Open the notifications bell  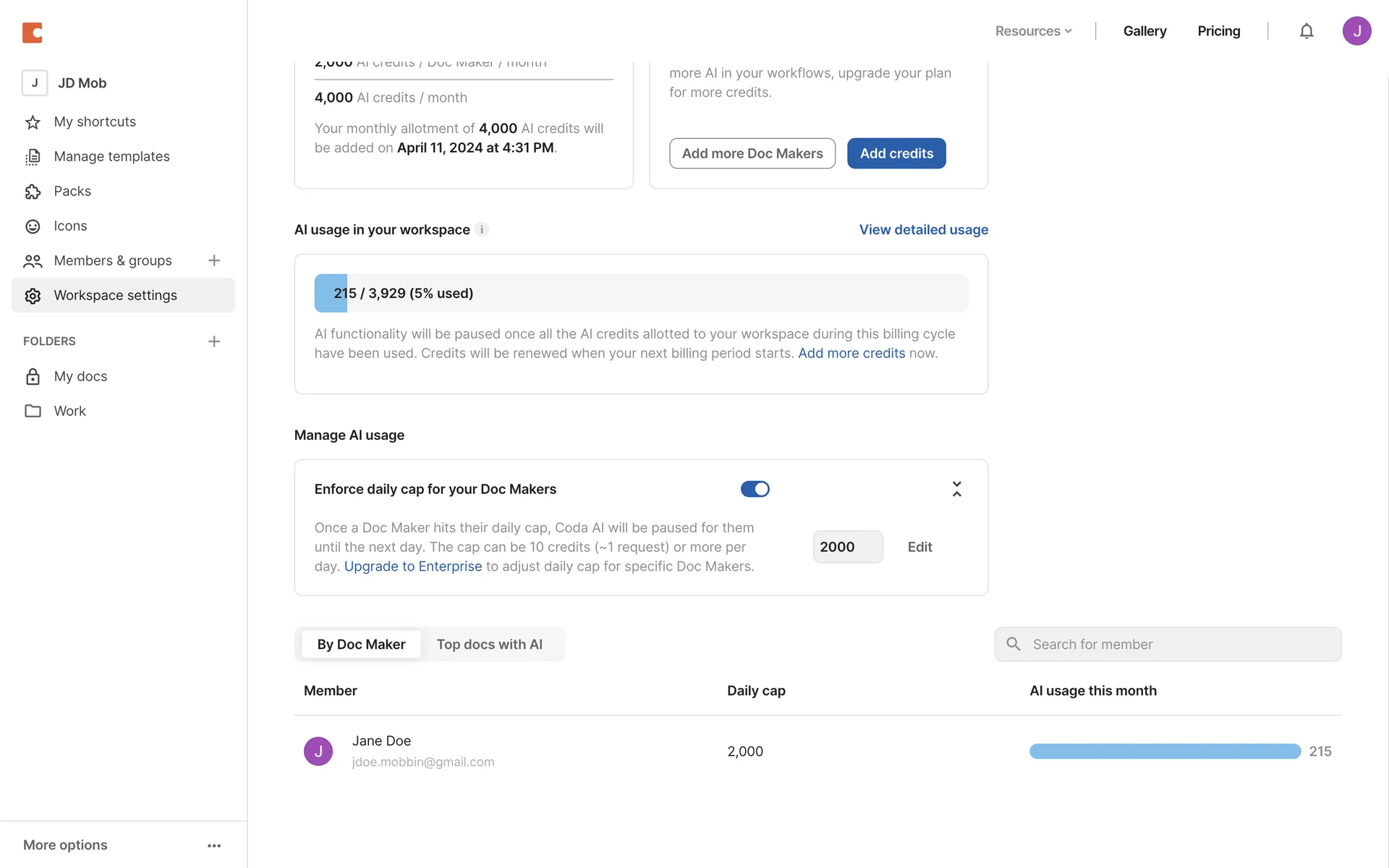point(1306,31)
